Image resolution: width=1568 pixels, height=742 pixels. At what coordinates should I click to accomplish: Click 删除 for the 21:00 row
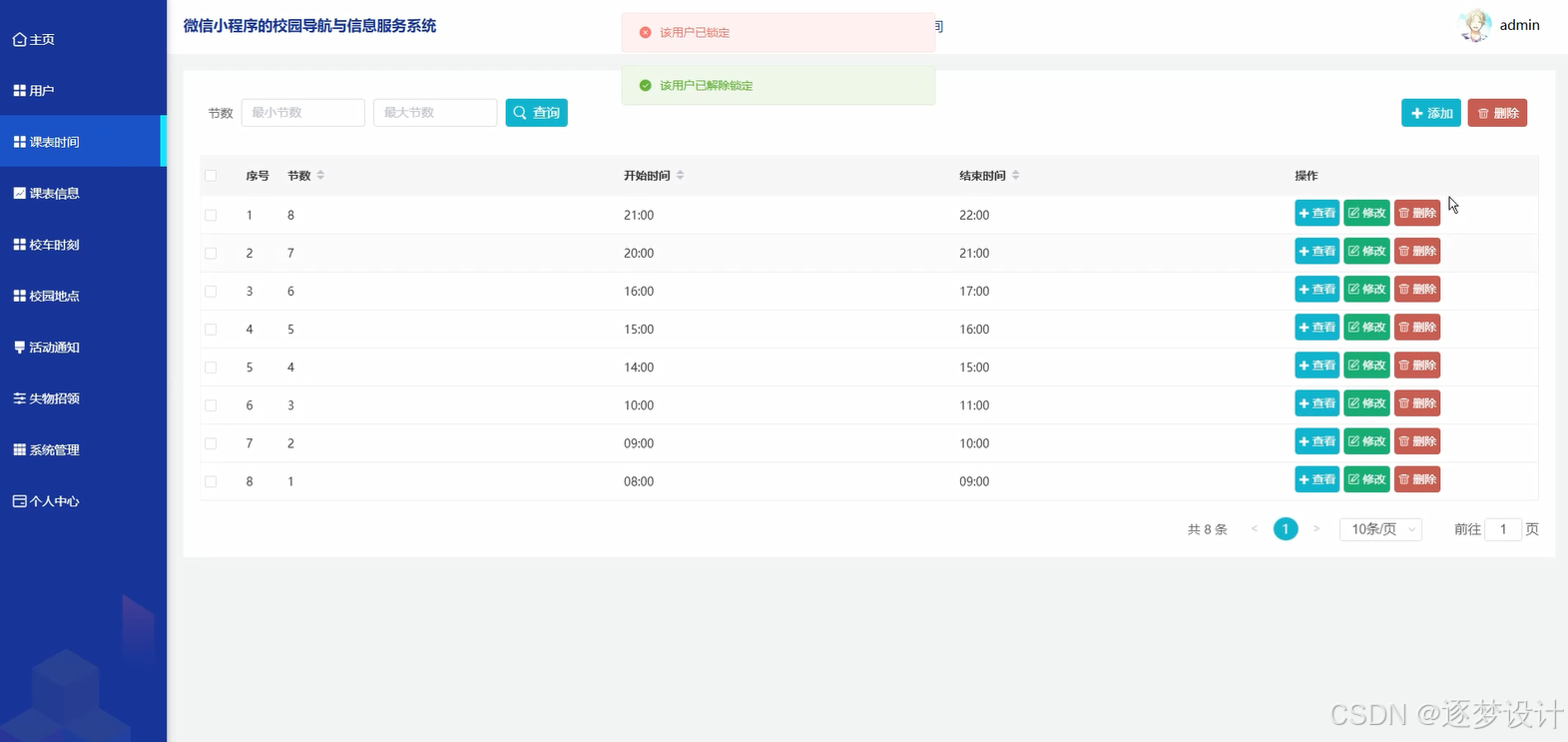pos(1417,213)
